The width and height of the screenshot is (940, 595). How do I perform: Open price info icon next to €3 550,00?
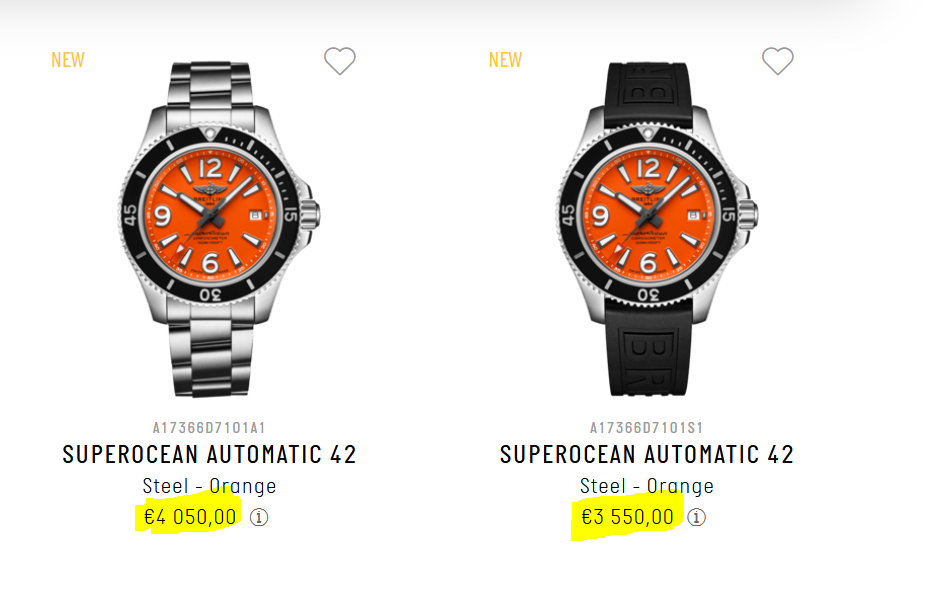point(696,517)
